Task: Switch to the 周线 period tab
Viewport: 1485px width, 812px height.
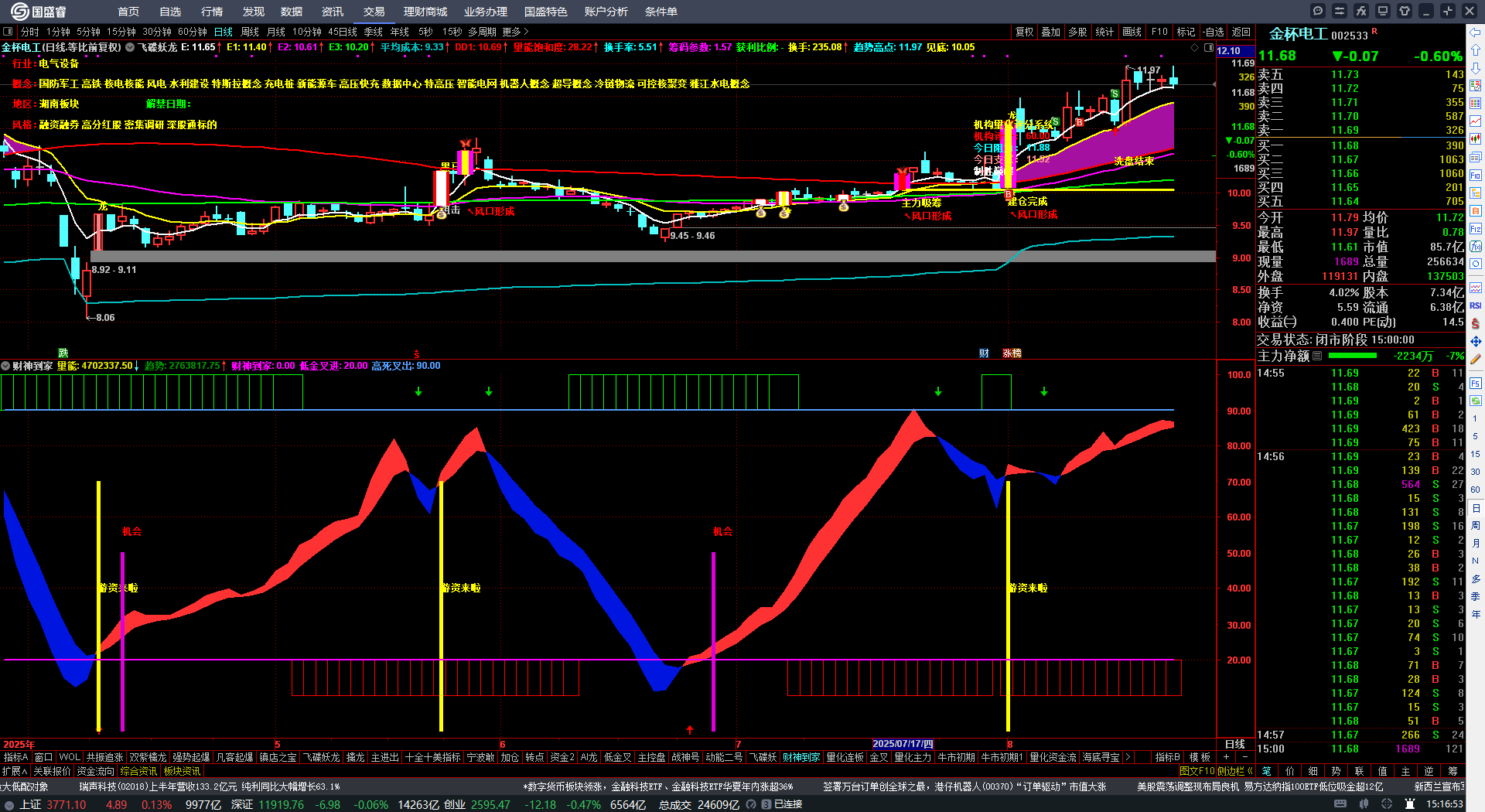Action: pyautogui.click(x=250, y=32)
